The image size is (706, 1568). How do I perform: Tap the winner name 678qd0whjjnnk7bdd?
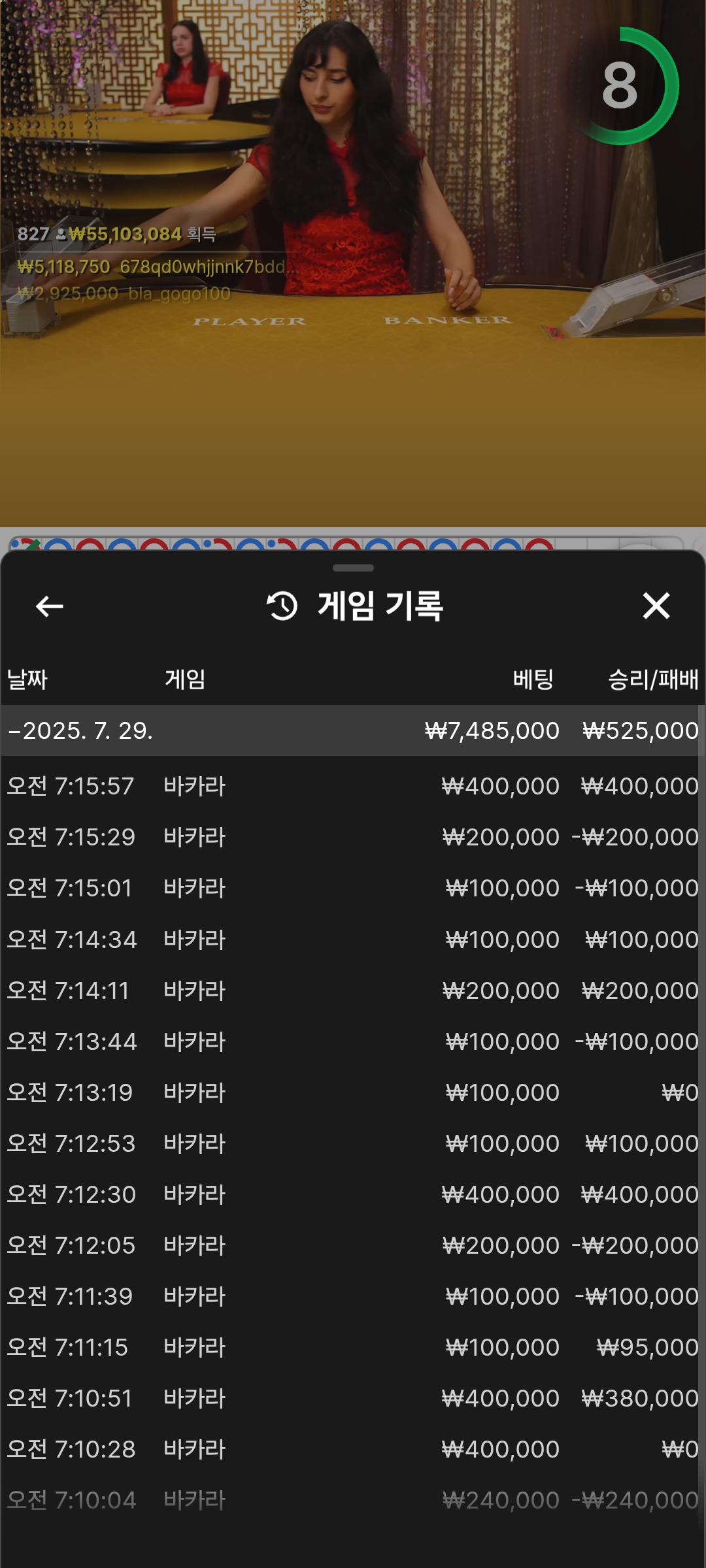(x=203, y=267)
